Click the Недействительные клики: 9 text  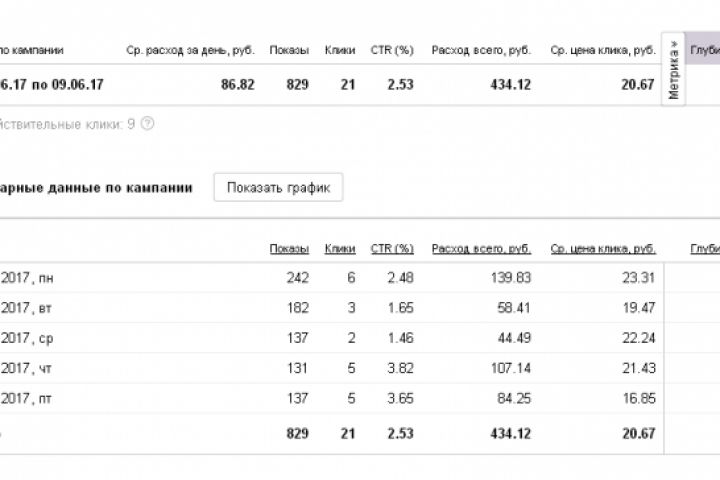click(x=67, y=124)
